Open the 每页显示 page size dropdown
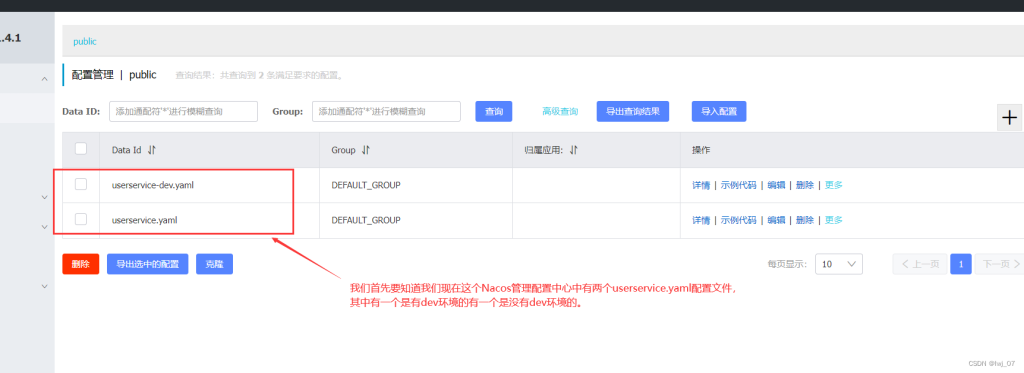Image resolution: width=1024 pixels, height=373 pixels. (x=839, y=264)
